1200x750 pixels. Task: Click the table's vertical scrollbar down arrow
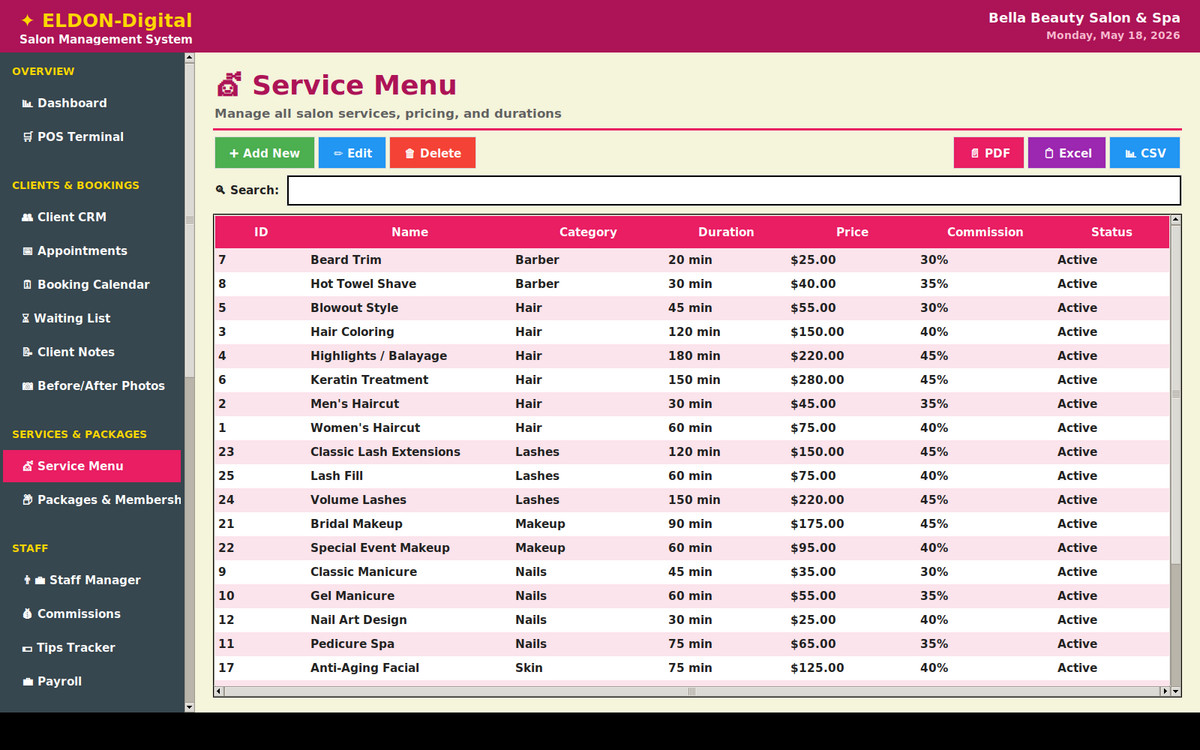[1176, 691]
